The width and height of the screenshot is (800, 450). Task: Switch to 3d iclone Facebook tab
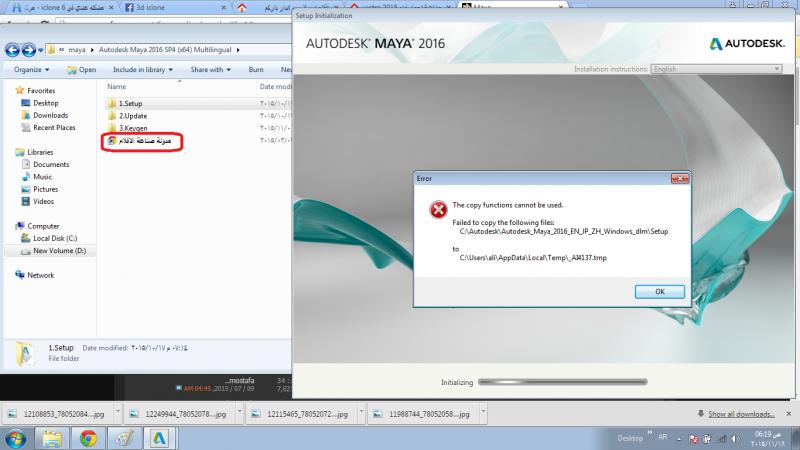coord(173,8)
